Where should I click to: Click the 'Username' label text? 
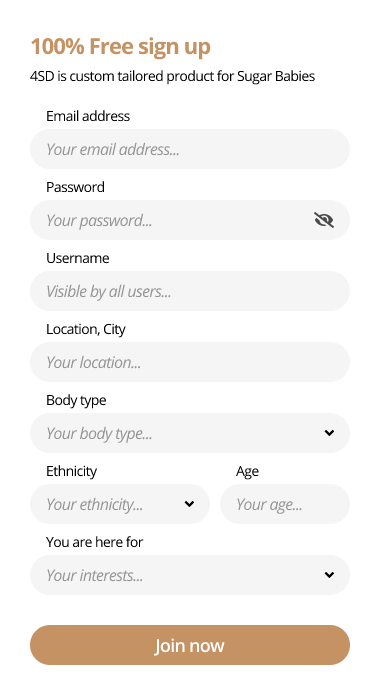tap(78, 258)
